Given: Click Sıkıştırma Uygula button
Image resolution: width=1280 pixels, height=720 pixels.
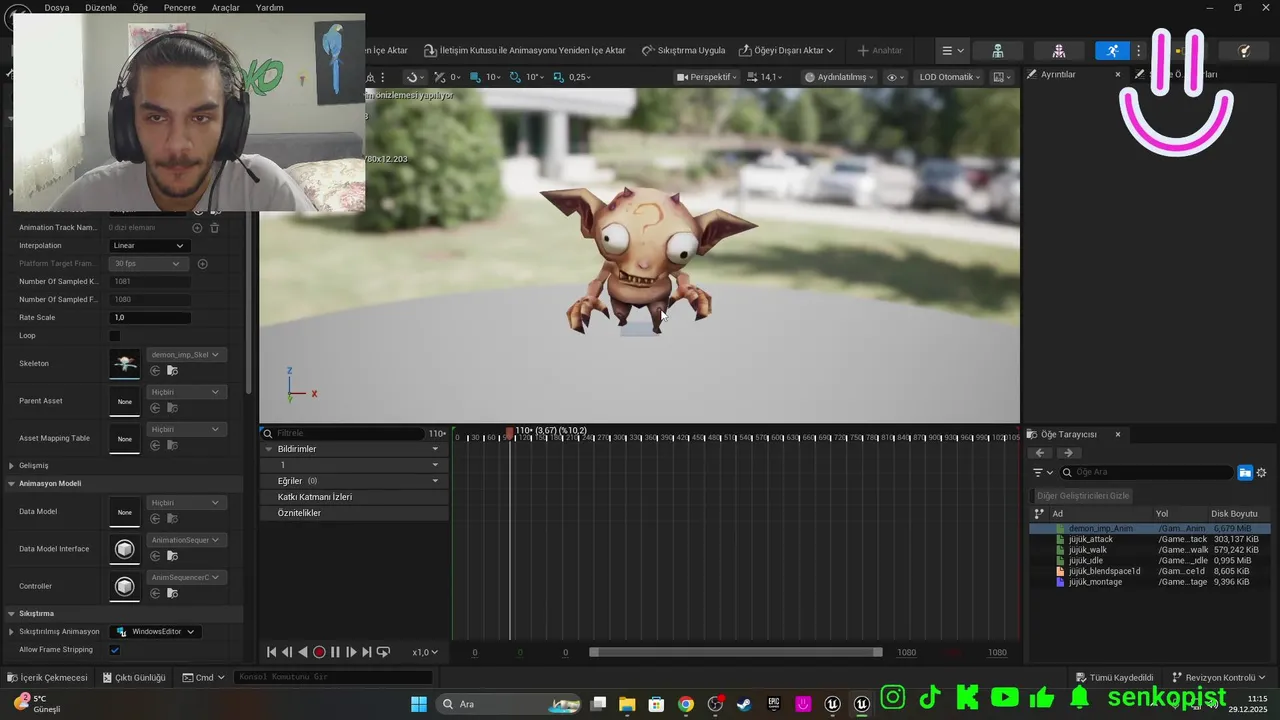Looking at the screenshot, I should [684, 51].
